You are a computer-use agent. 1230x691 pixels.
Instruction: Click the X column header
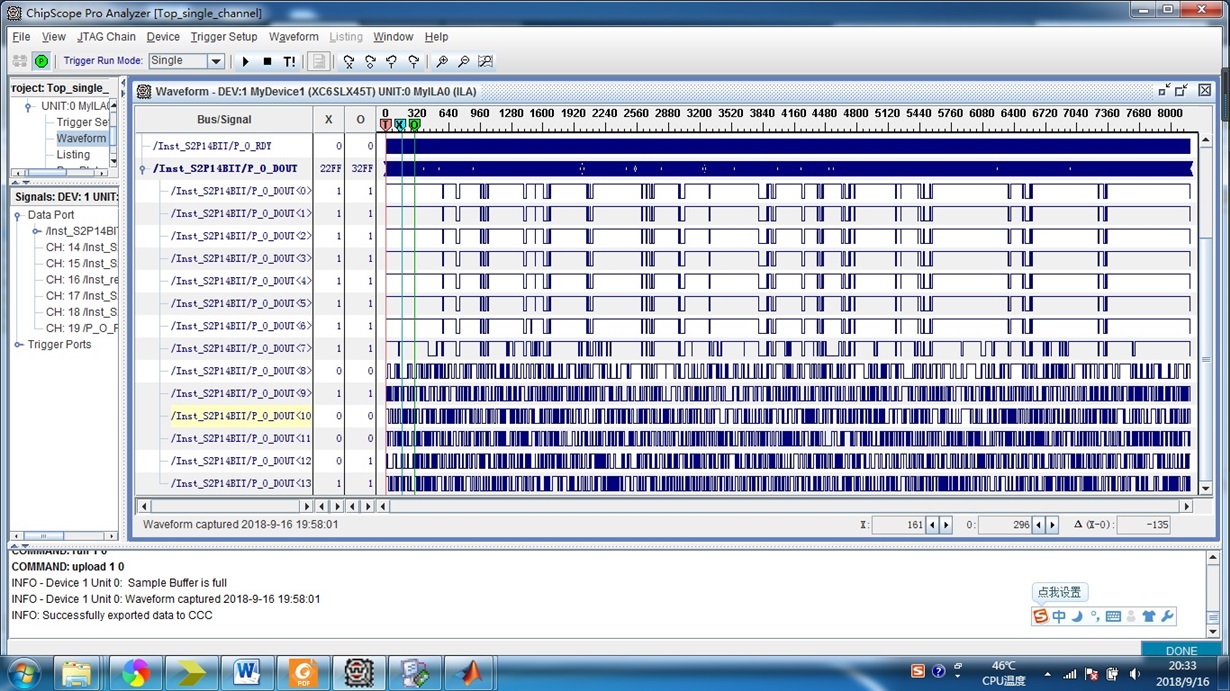(328, 119)
